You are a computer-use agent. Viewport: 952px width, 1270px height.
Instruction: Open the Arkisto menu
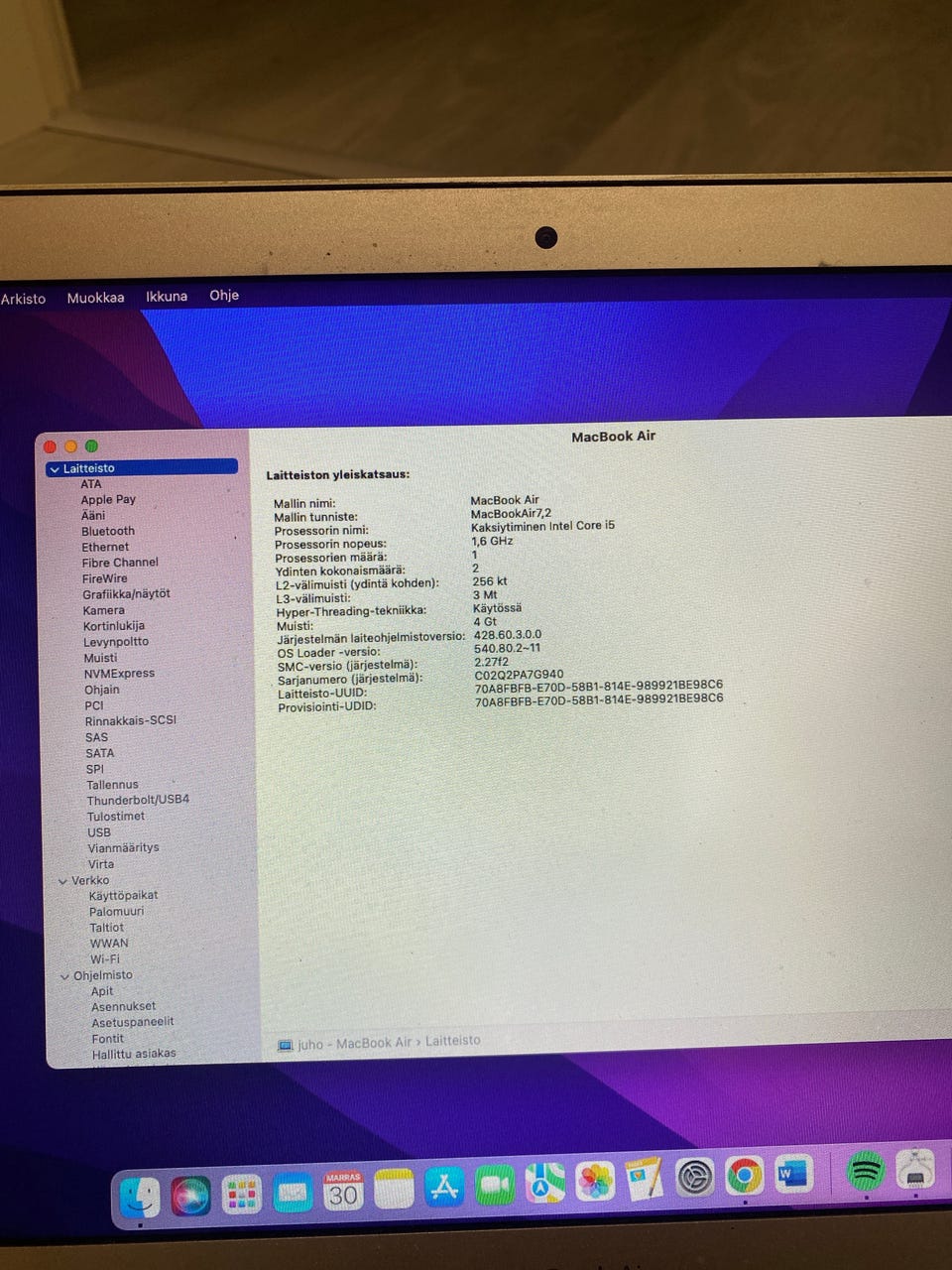click(x=23, y=299)
